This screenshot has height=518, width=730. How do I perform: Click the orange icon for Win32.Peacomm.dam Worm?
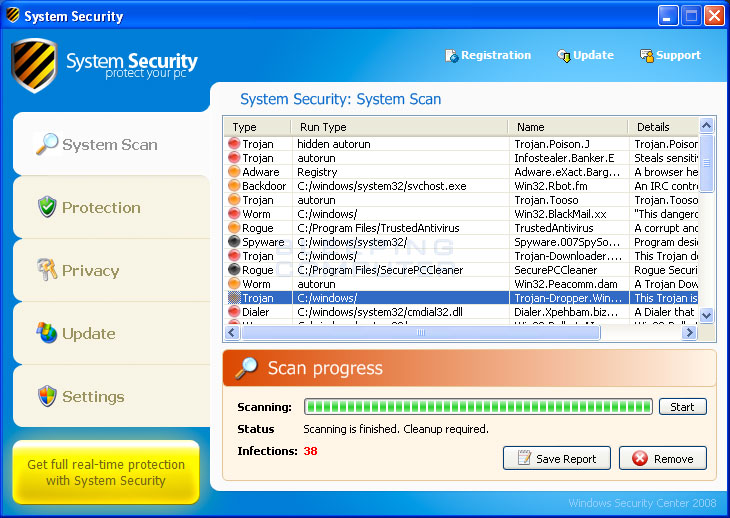tap(234, 283)
